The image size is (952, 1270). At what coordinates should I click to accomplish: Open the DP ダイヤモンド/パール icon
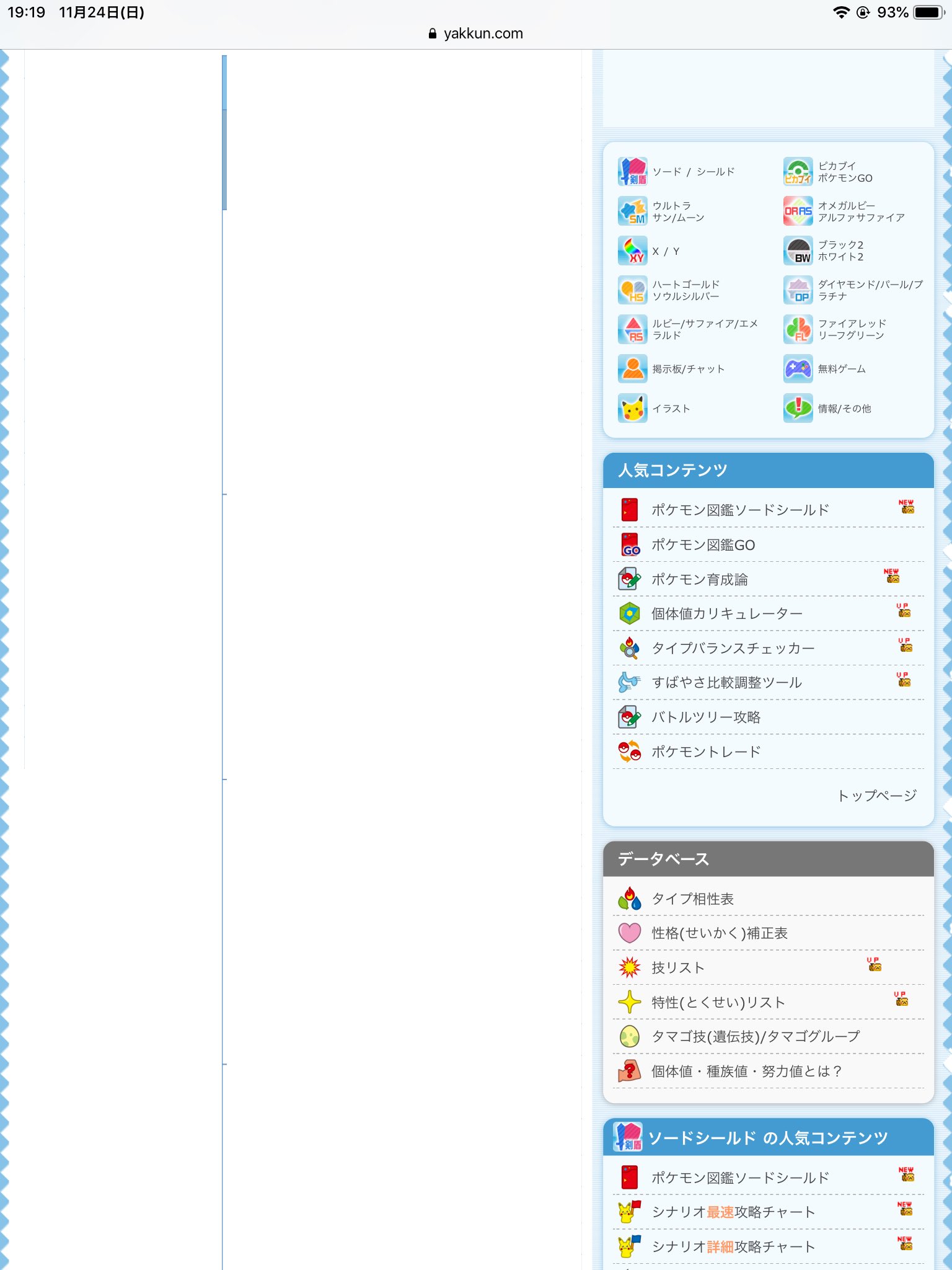798,290
